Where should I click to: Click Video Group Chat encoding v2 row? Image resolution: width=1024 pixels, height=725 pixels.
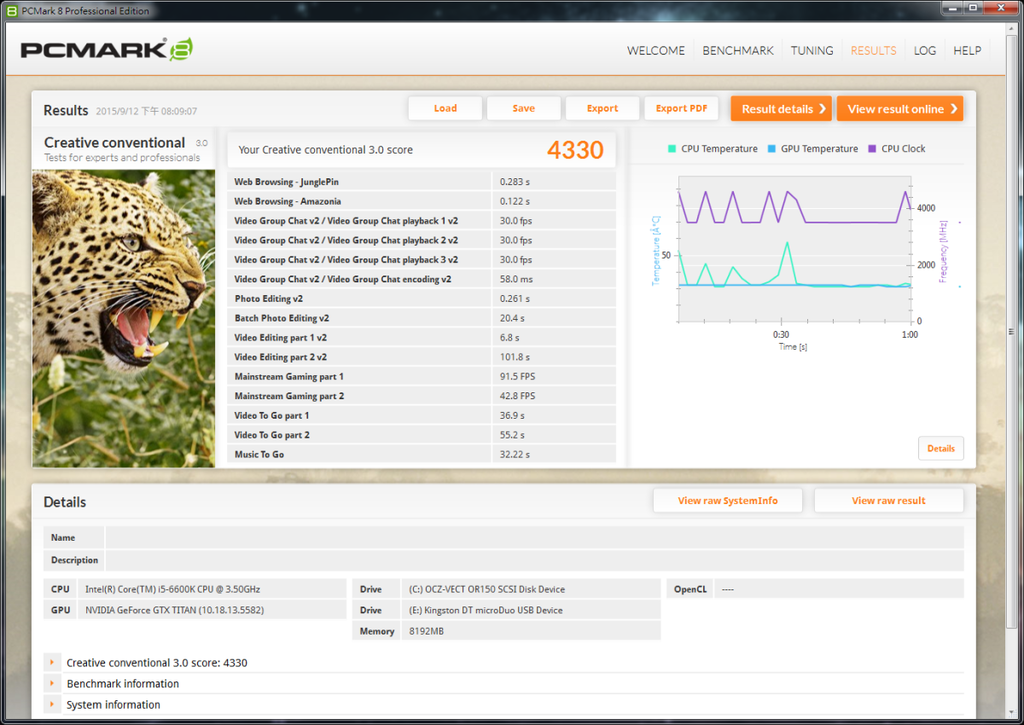pyautogui.click(x=421, y=279)
